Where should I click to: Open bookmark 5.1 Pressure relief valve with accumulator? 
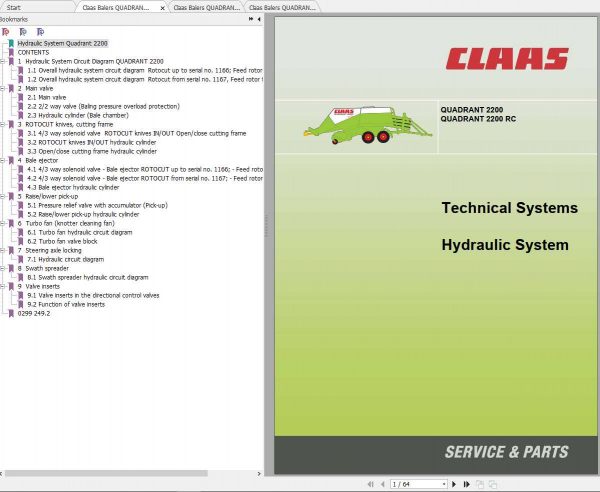pos(97,205)
